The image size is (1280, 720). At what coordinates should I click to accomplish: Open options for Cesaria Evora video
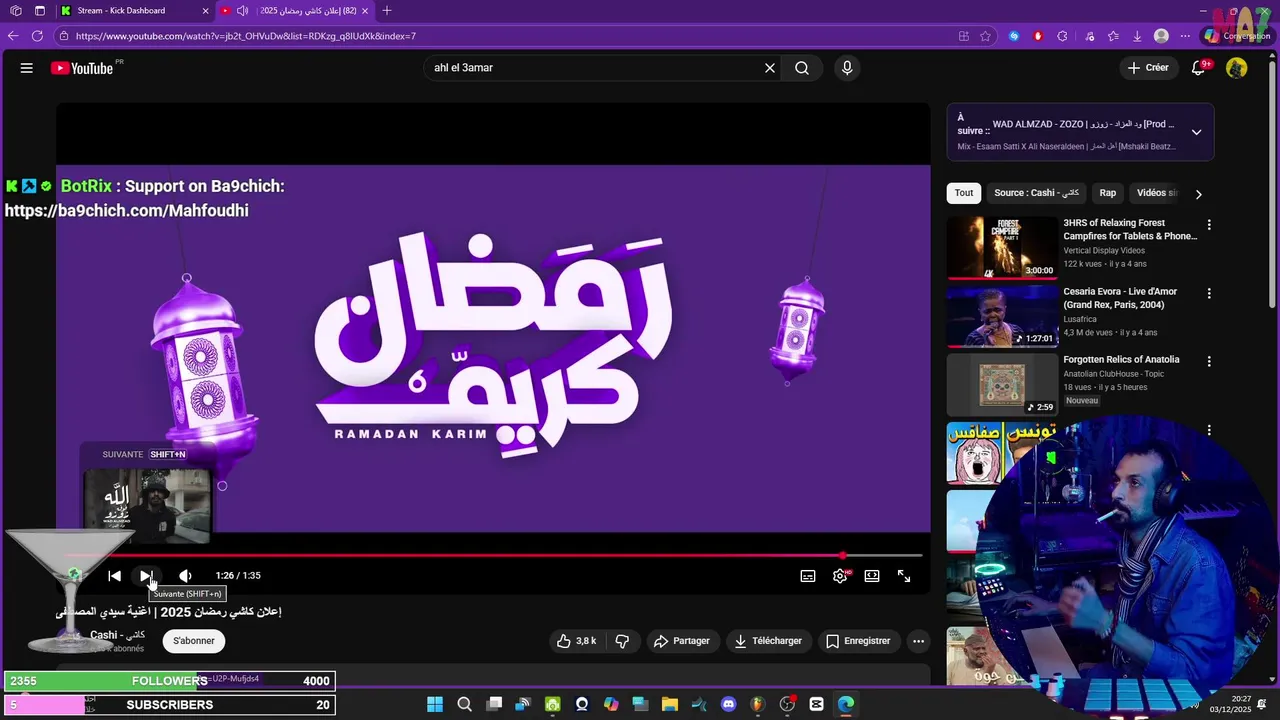1209,294
